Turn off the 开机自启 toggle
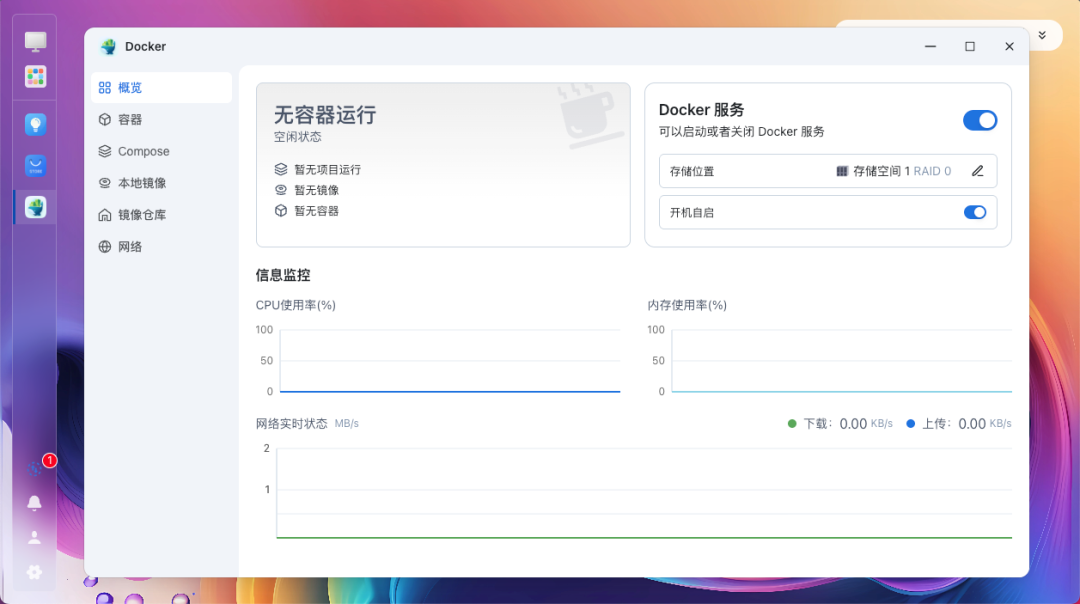Image resolution: width=1080 pixels, height=604 pixels. pyautogui.click(x=975, y=212)
